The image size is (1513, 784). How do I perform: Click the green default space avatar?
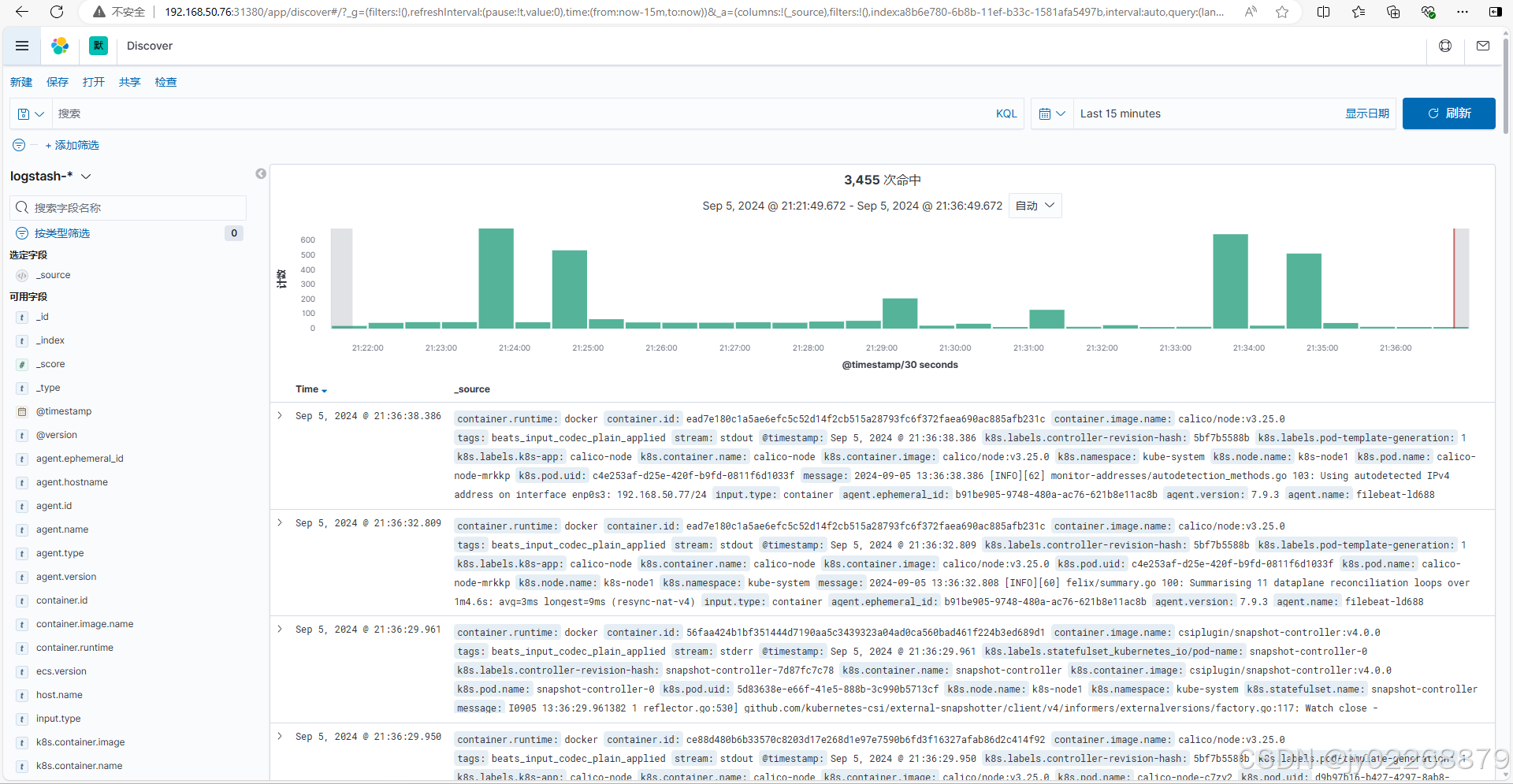click(x=99, y=46)
